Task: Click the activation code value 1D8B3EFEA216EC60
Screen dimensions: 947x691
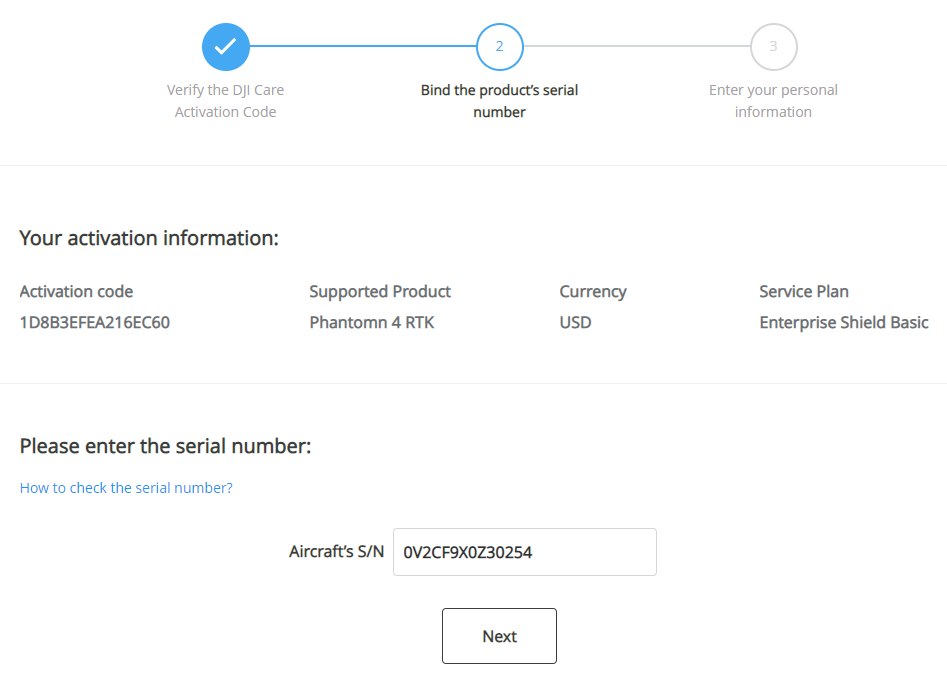Action: click(x=95, y=323)
